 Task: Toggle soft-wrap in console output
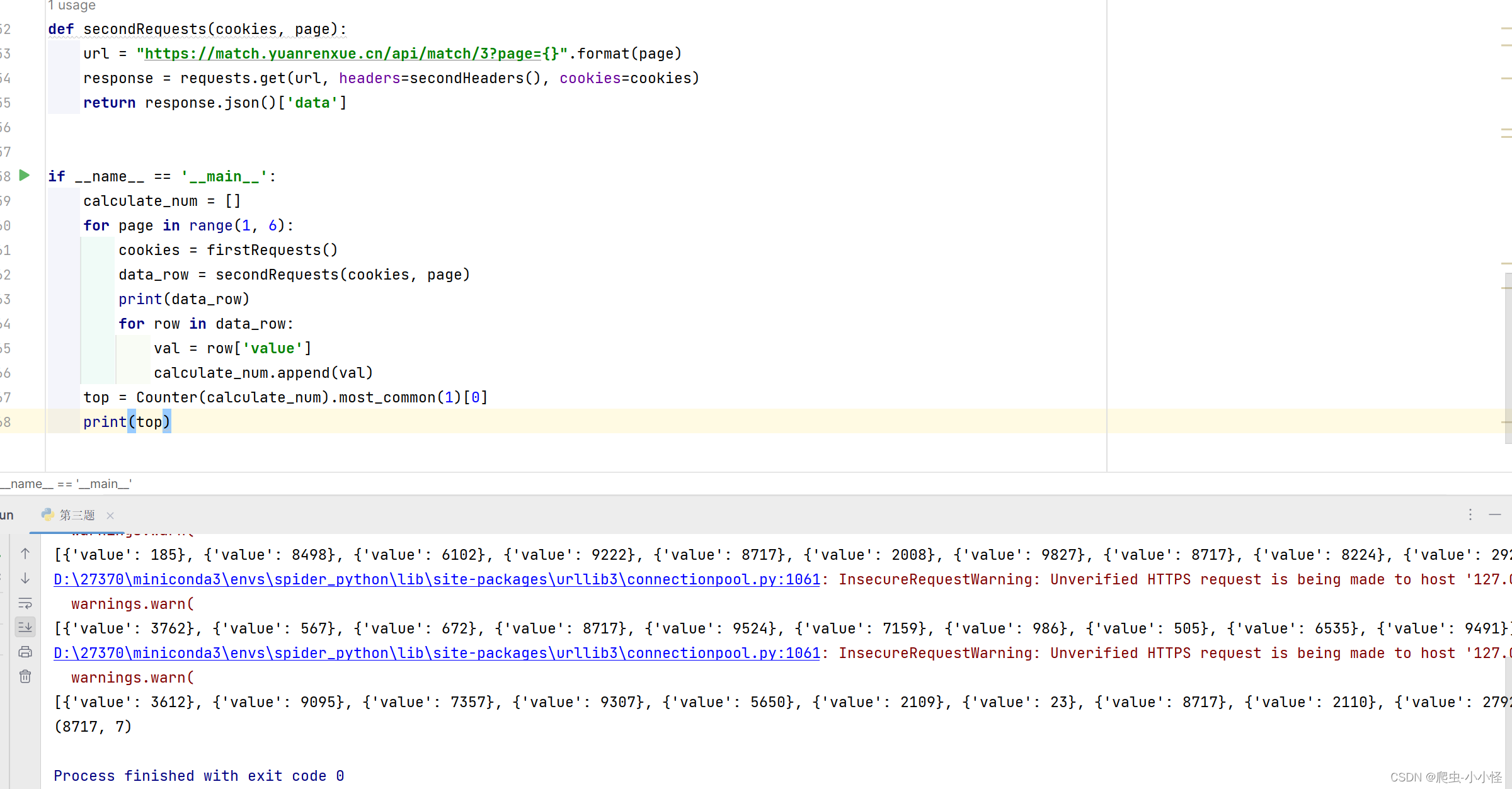[x=25, y=603]
